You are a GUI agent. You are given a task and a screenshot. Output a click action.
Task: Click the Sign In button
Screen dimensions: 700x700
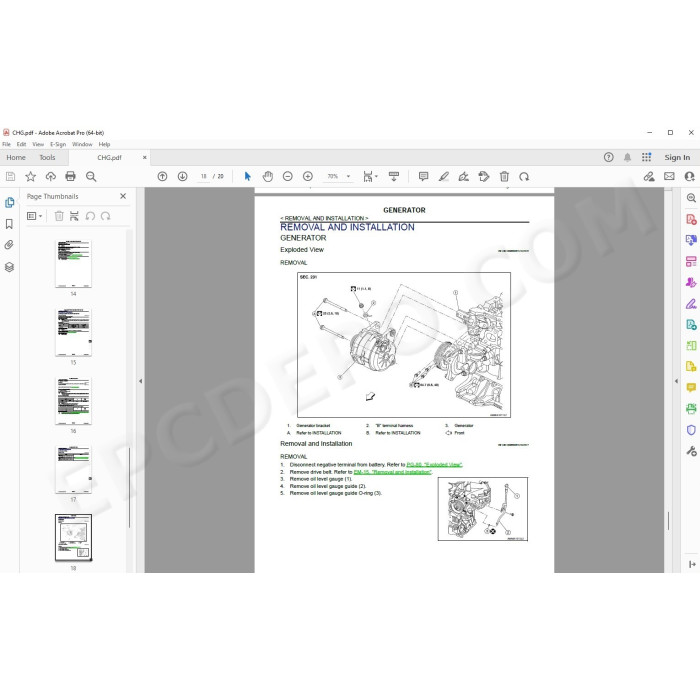pos(677,158)
